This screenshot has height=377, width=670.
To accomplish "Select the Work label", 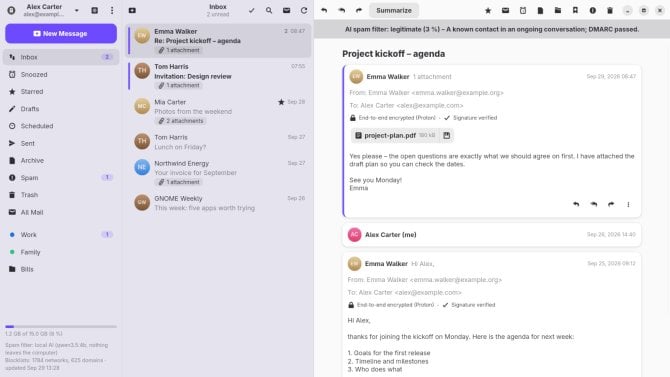I will click(x=61, y=235).
